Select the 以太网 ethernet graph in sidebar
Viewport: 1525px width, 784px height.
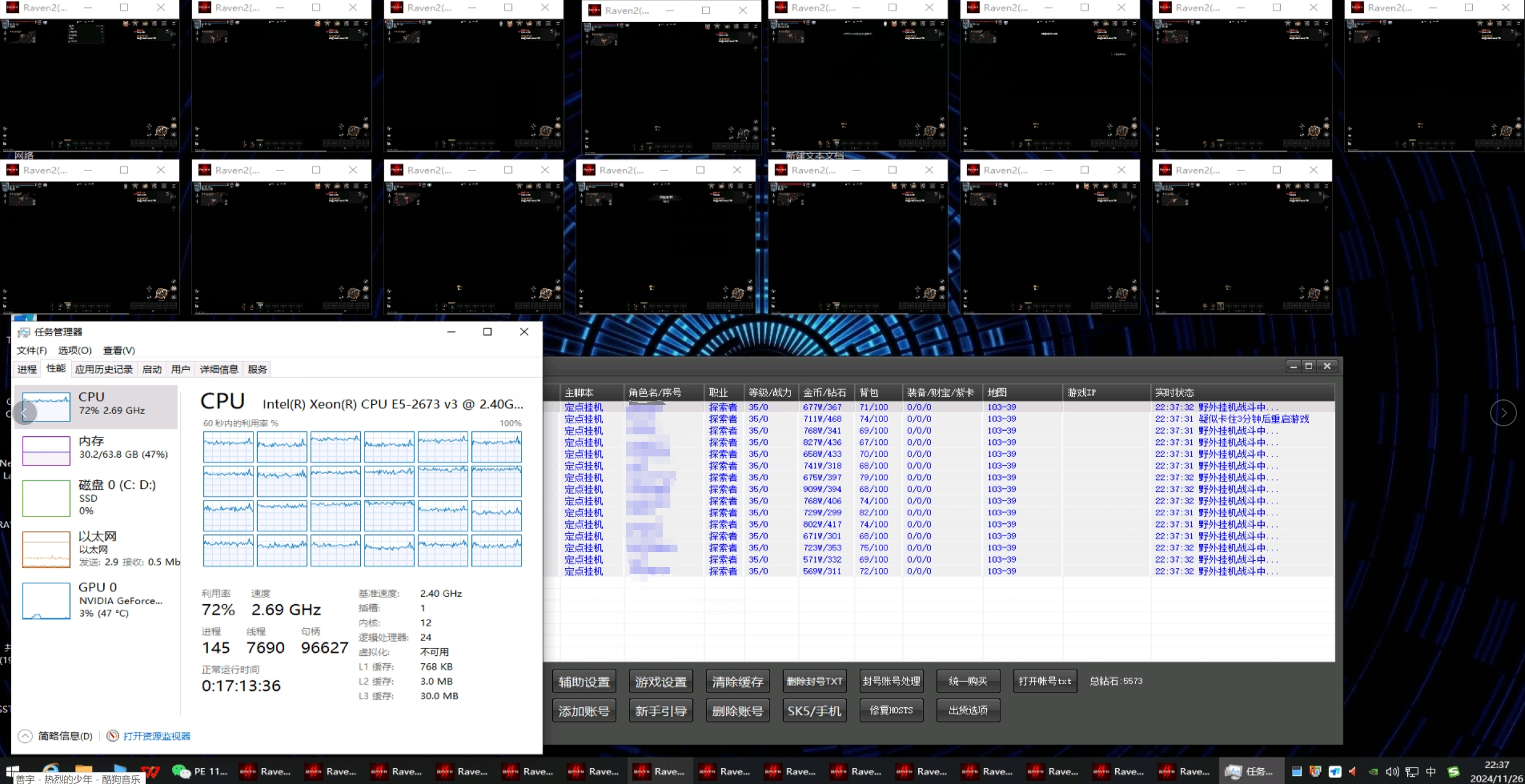(x=46, y=549)
